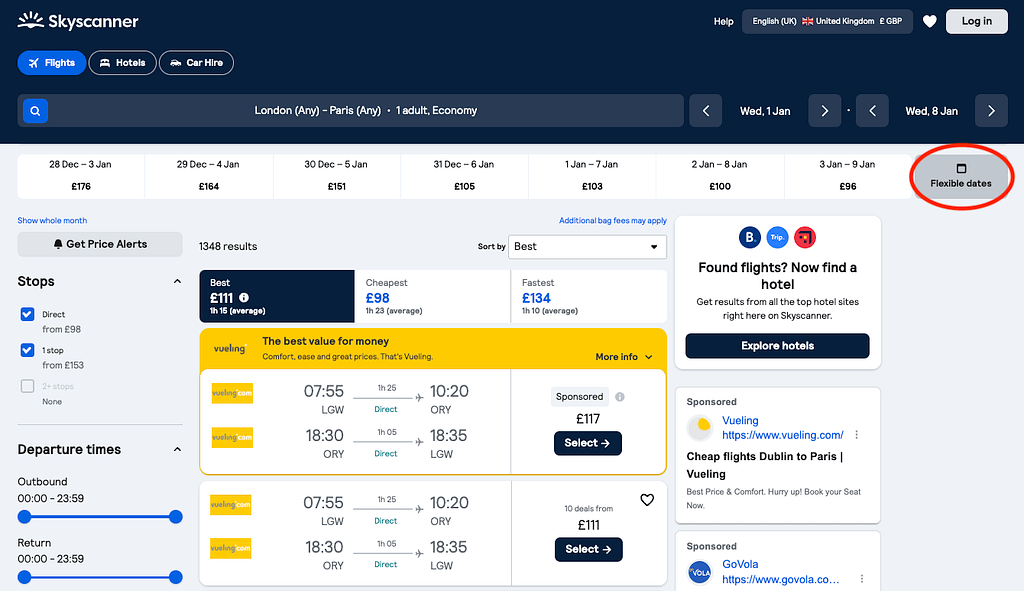
Task: Open the Sort by Best dropdown
Action: coord(587,247)
